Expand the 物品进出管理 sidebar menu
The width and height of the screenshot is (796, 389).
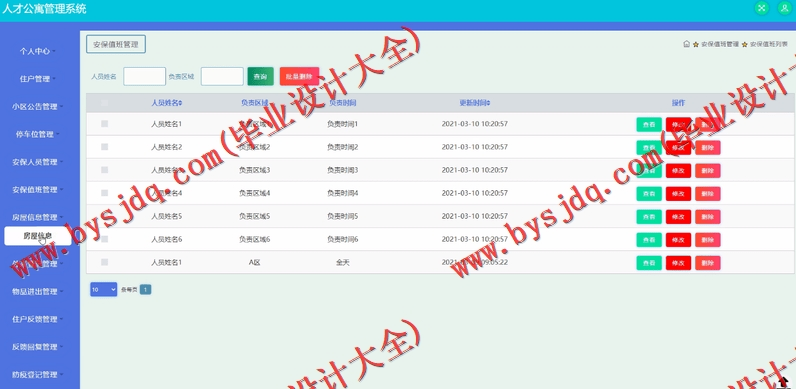tap(38, 291)
